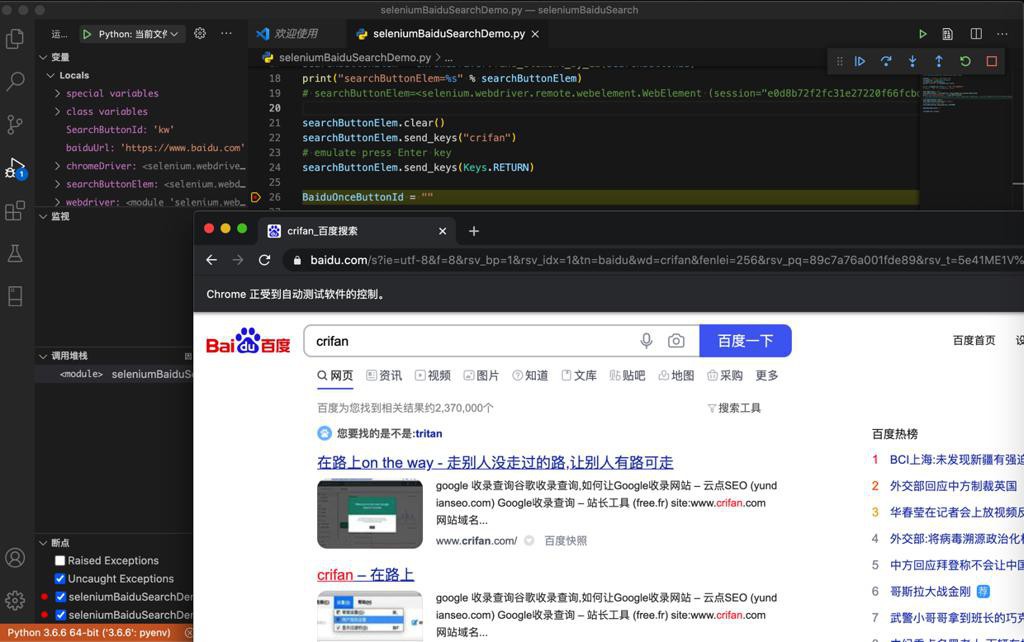Uncheck the first seleniumBaiduSearchDemo breakpoint checkbox

60,597
